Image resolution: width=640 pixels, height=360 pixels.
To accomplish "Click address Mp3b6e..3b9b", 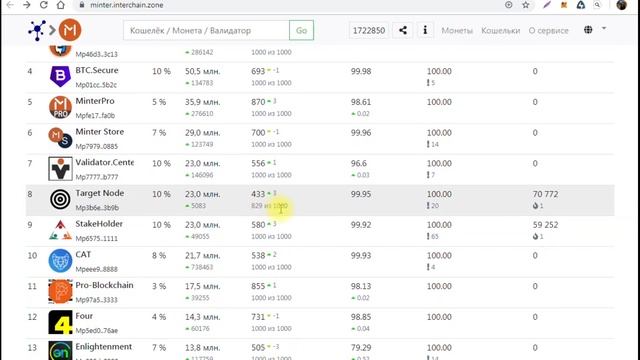I will (x=97, y=207).
